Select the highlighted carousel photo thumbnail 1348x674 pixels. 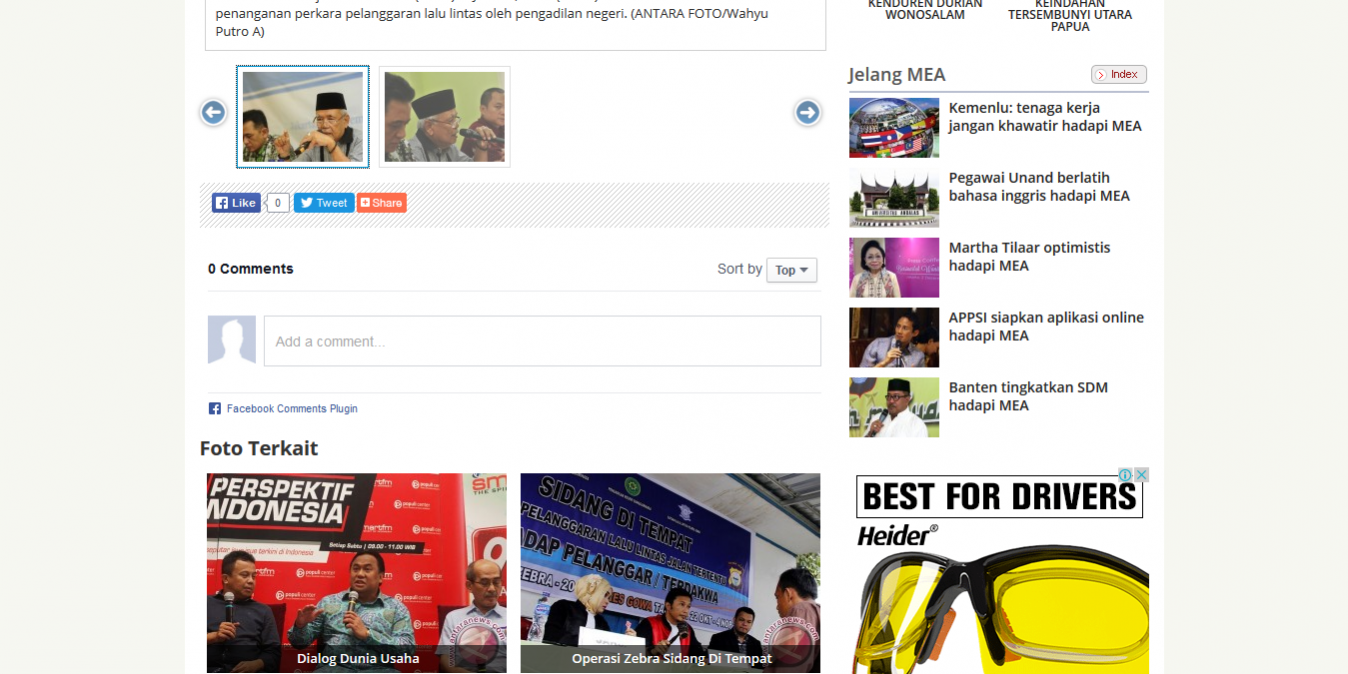(x=302, y=116)
